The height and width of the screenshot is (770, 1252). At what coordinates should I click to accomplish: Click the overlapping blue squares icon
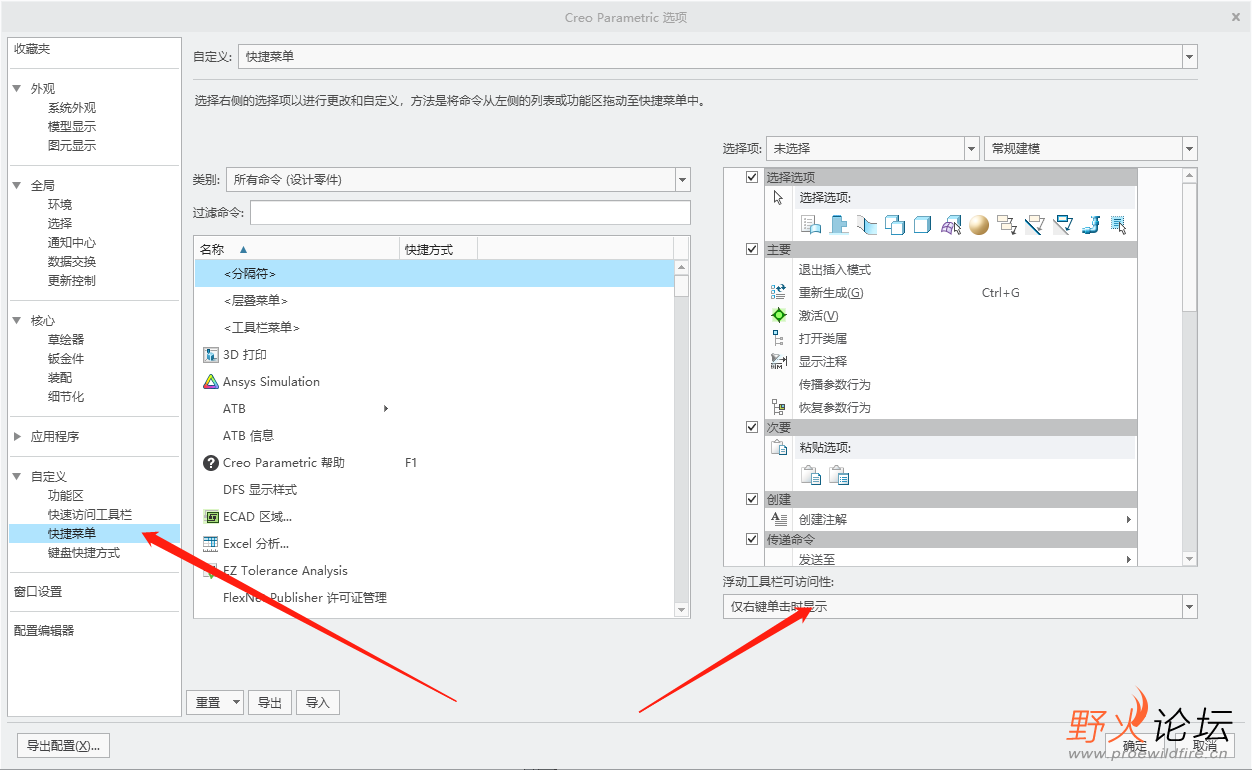(895, 225)
